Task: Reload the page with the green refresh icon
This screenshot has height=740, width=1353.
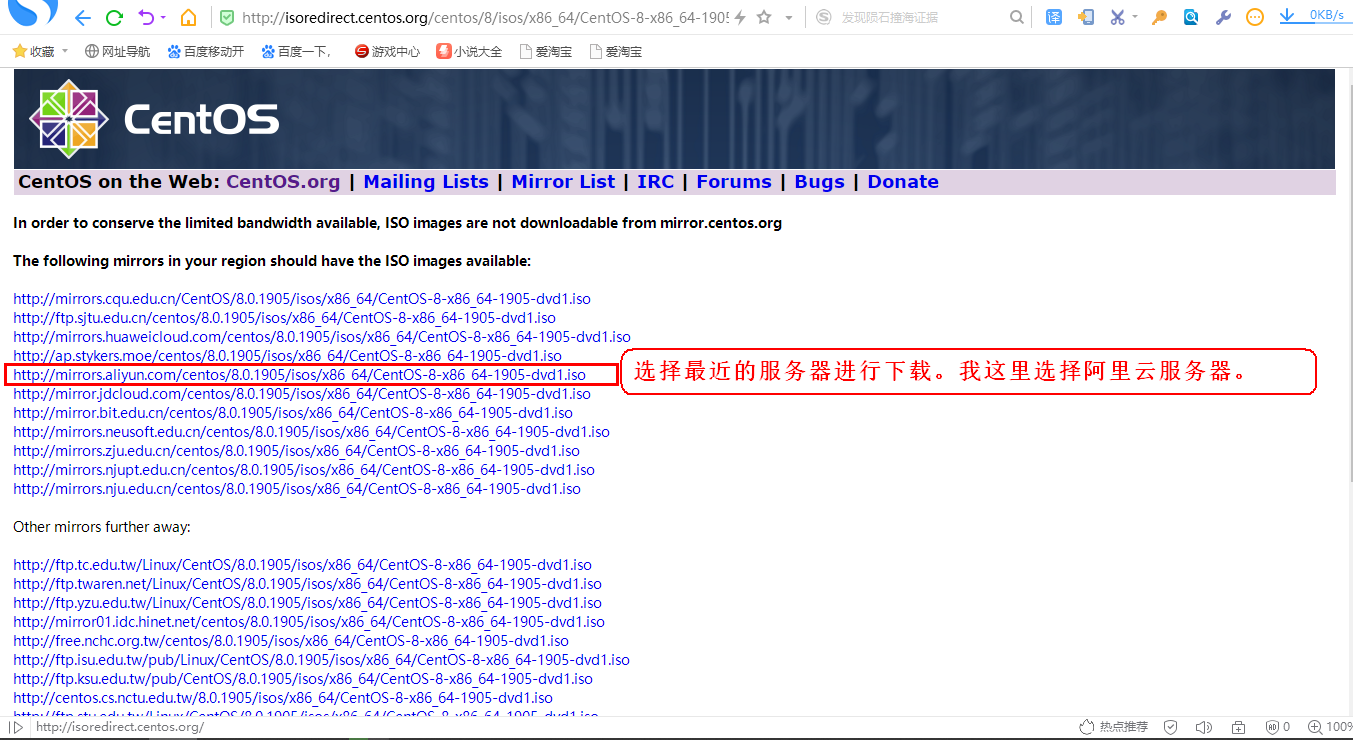Action: (x=114, y=18)
